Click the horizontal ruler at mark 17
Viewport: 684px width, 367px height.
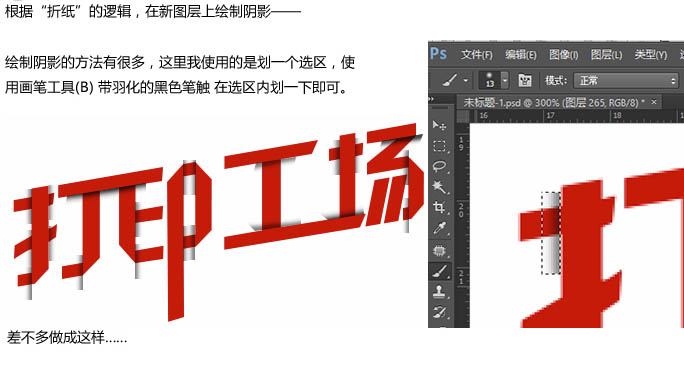pos(550,116)
